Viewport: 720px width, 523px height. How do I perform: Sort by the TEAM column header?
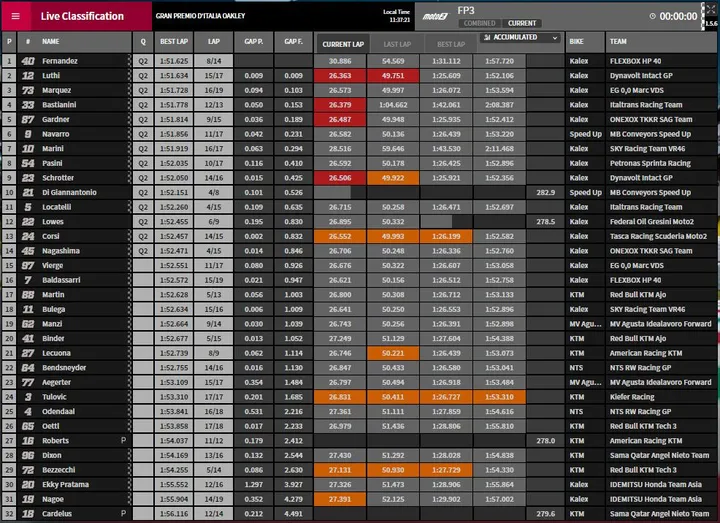pos(660,41)
